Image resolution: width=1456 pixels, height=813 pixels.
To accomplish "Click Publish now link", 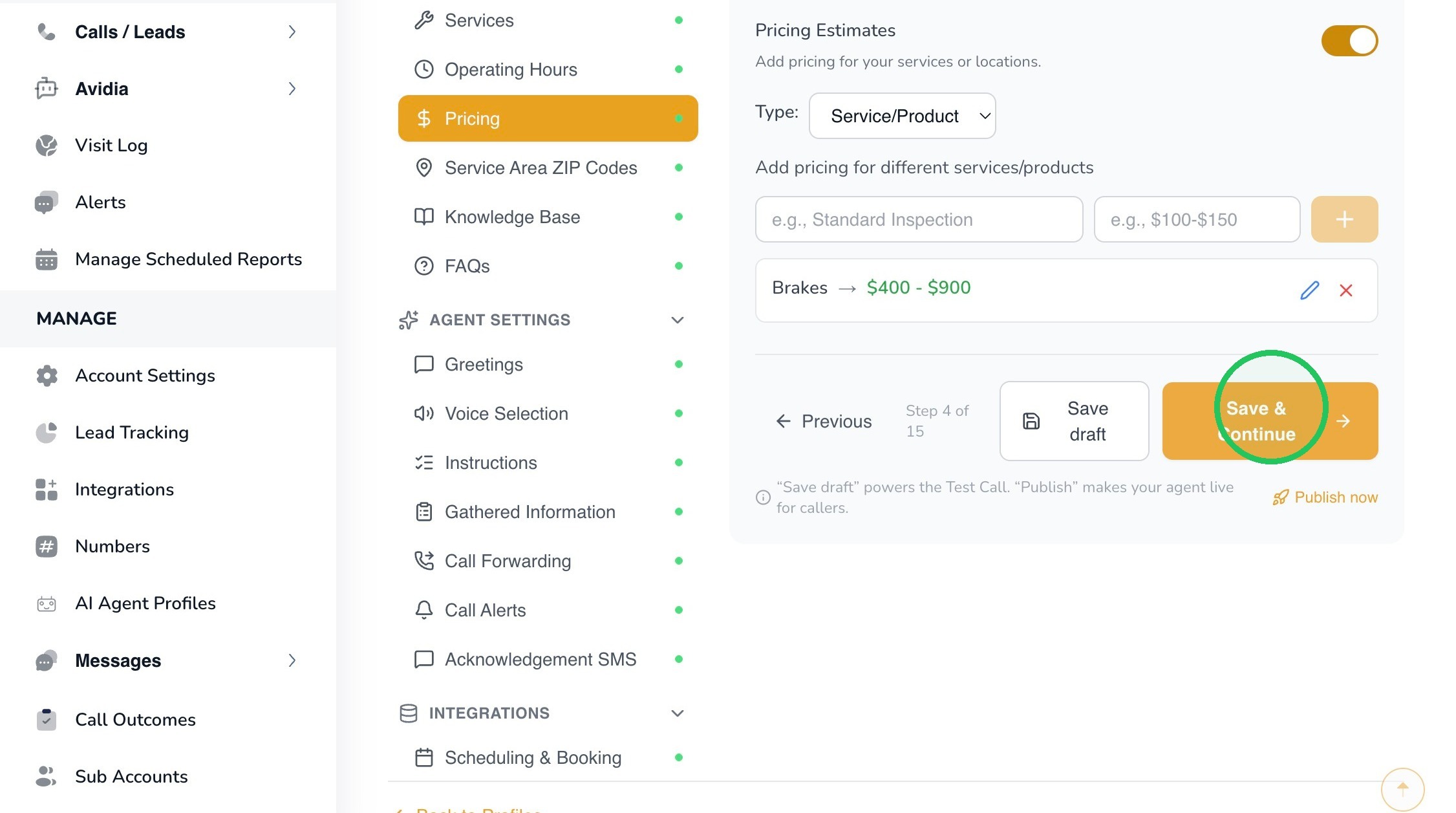I will [1325, 497].
